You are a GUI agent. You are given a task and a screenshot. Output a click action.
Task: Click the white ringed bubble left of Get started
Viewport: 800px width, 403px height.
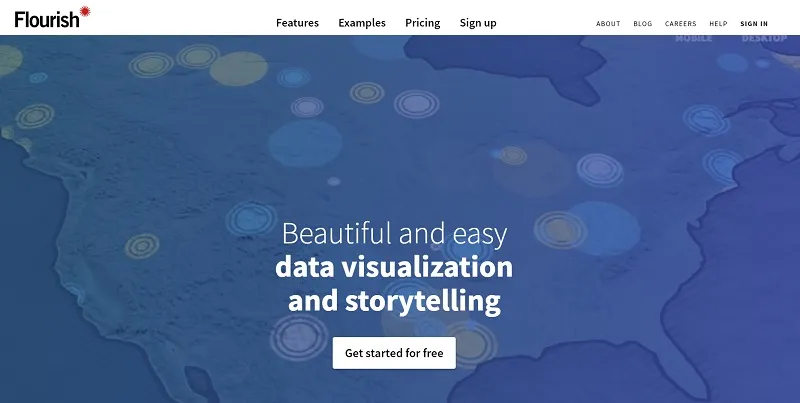click(x=299, y=338)
